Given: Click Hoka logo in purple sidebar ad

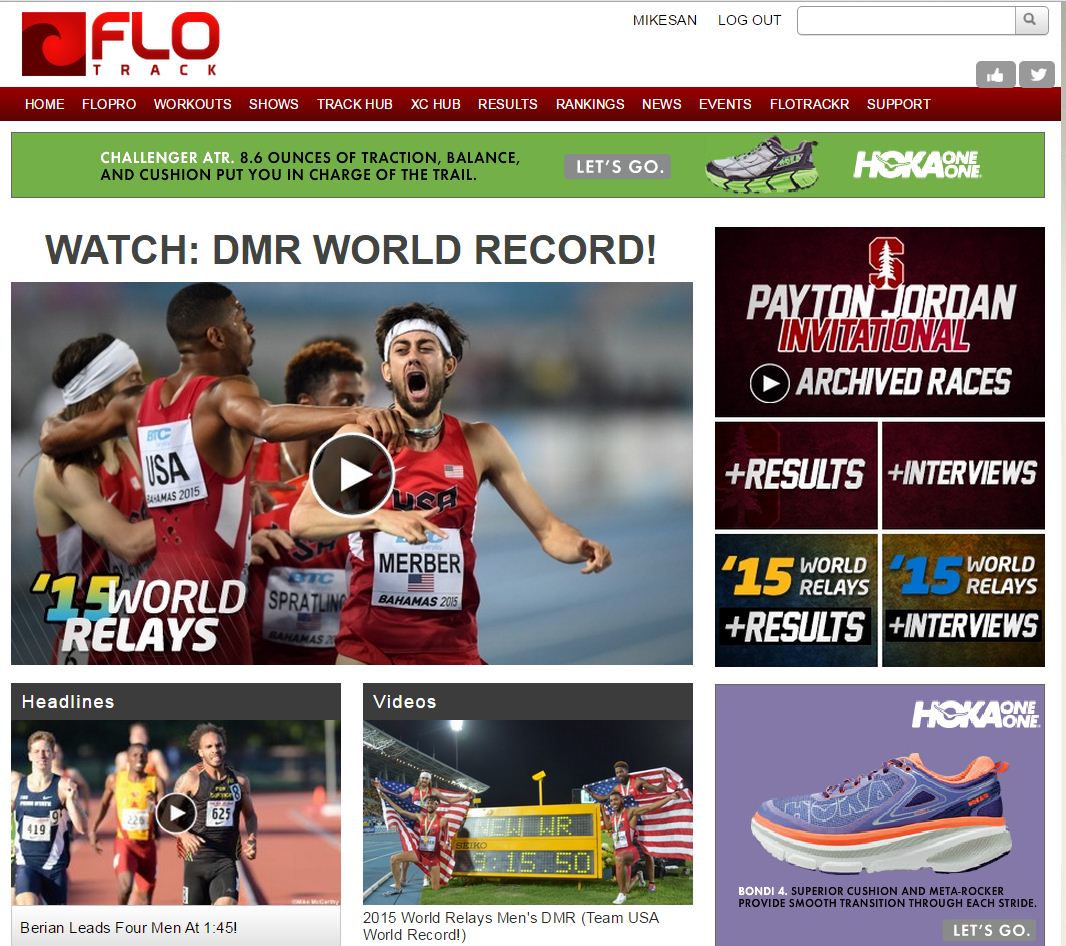Looking at the screenshot, I should [x=975, y=715].
